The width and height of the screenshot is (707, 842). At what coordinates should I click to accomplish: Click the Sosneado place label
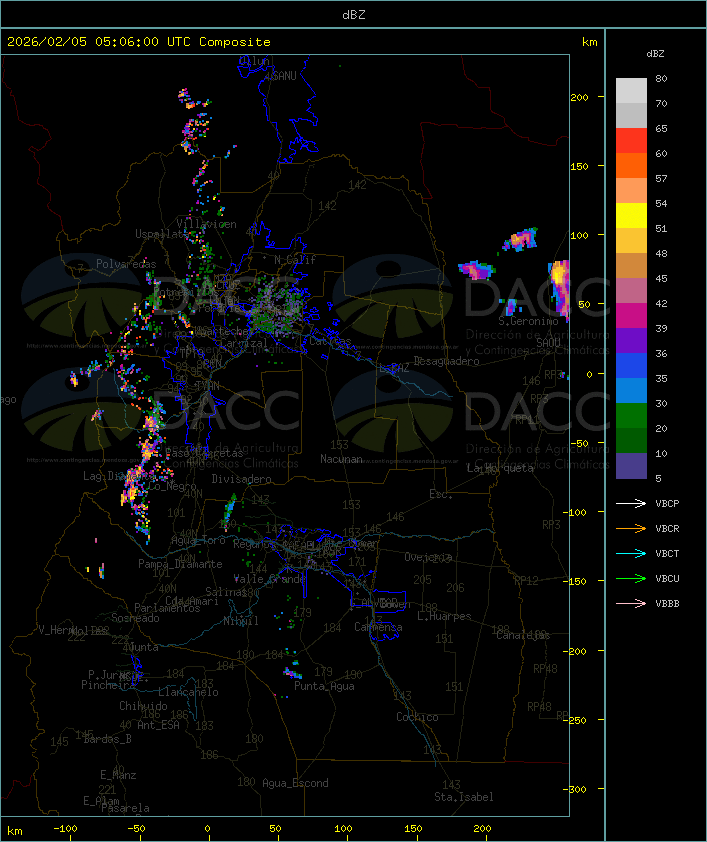(135, 618)
